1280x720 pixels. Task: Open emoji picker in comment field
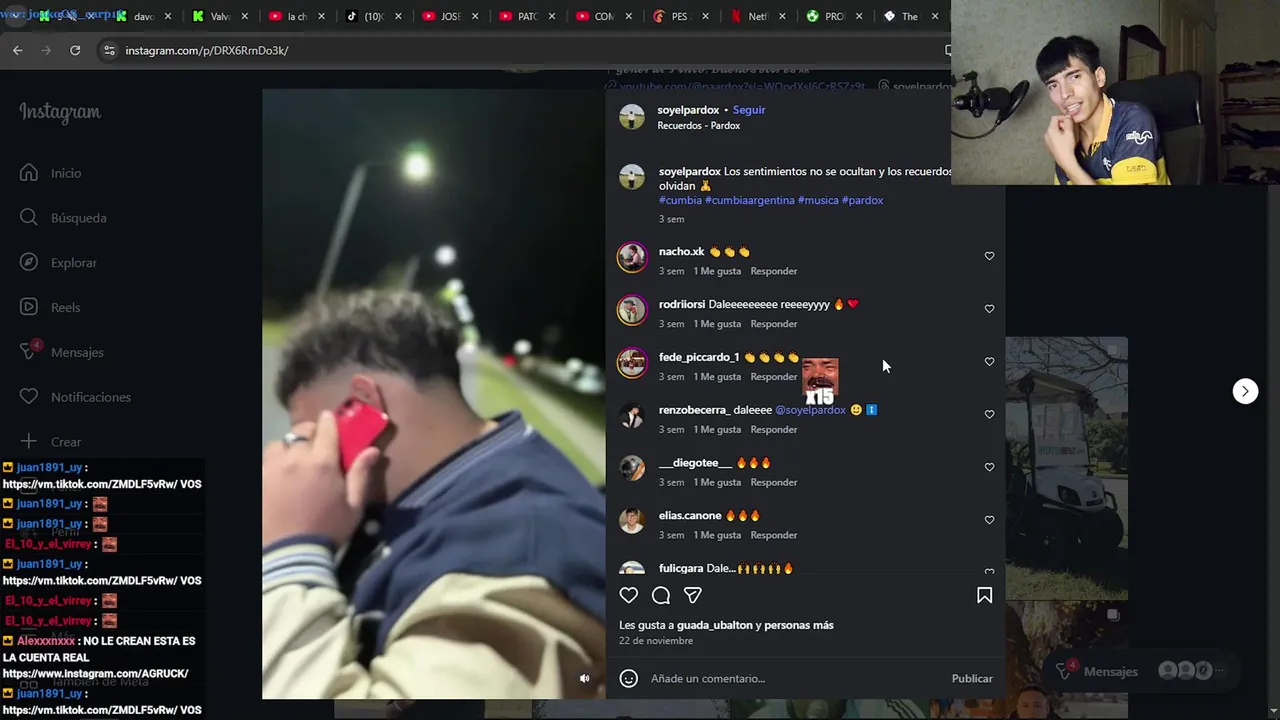(x=628, y=679)
